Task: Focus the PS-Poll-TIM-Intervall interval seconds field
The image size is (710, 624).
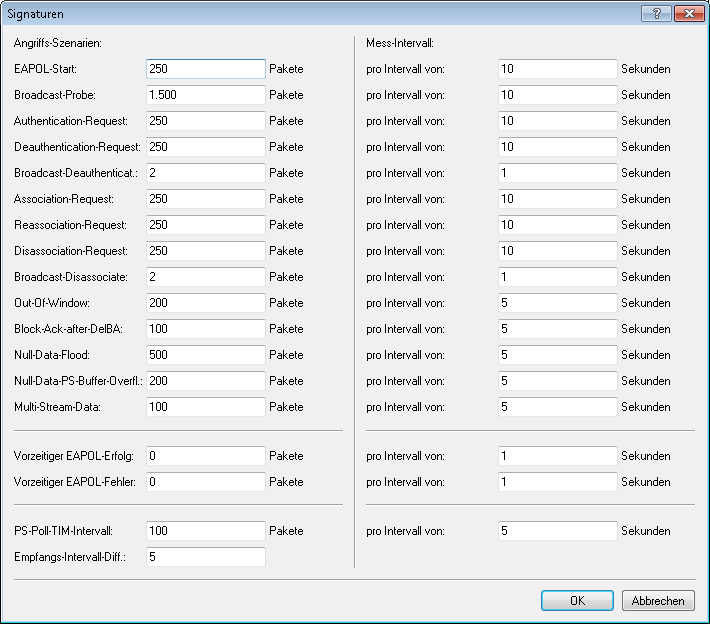Action: [x=557, y=531]
